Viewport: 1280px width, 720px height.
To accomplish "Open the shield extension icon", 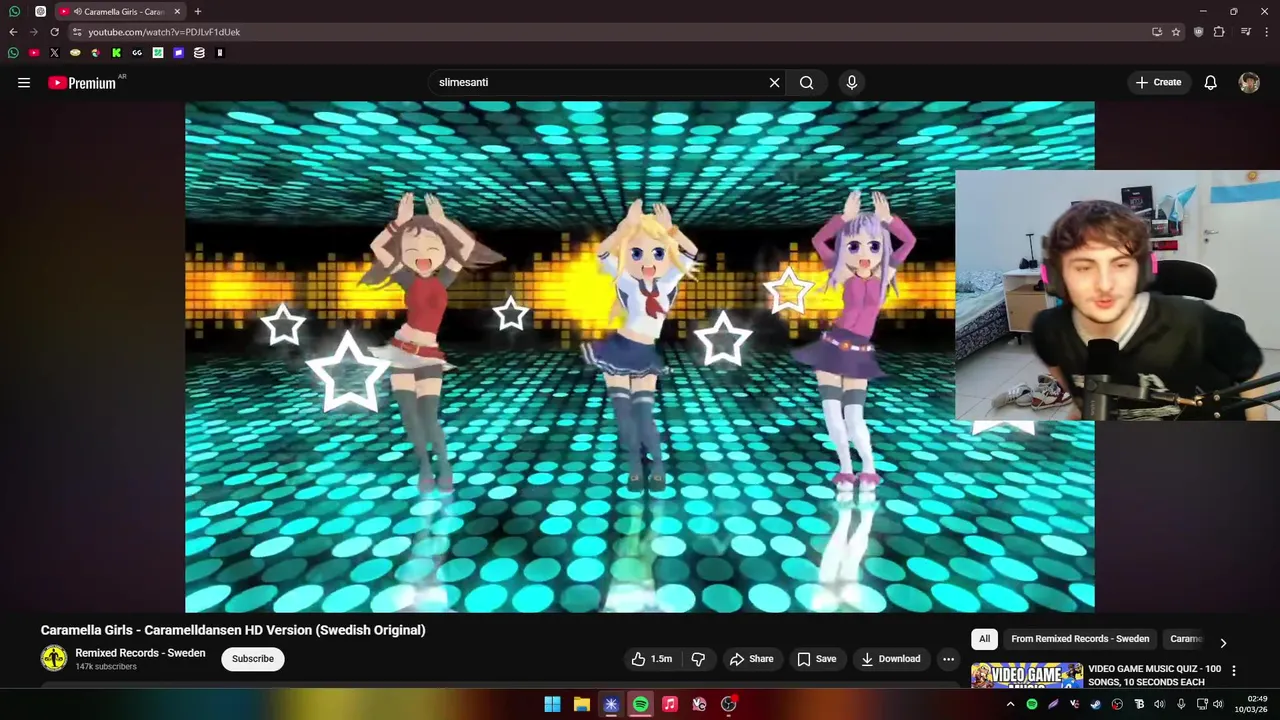I will pos(1198,32).
